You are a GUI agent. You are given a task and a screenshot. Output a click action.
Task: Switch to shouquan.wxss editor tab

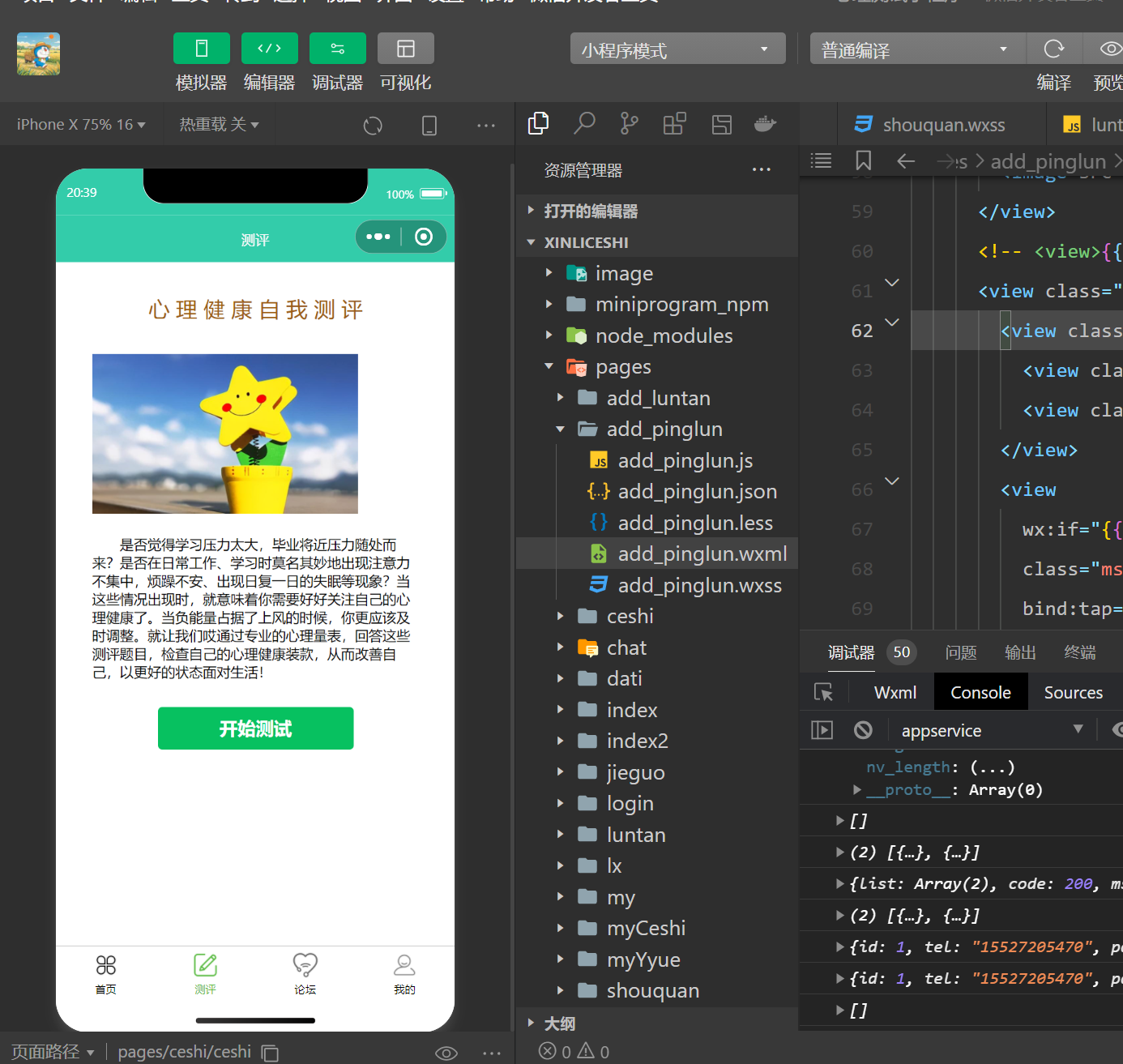[940, 125]
